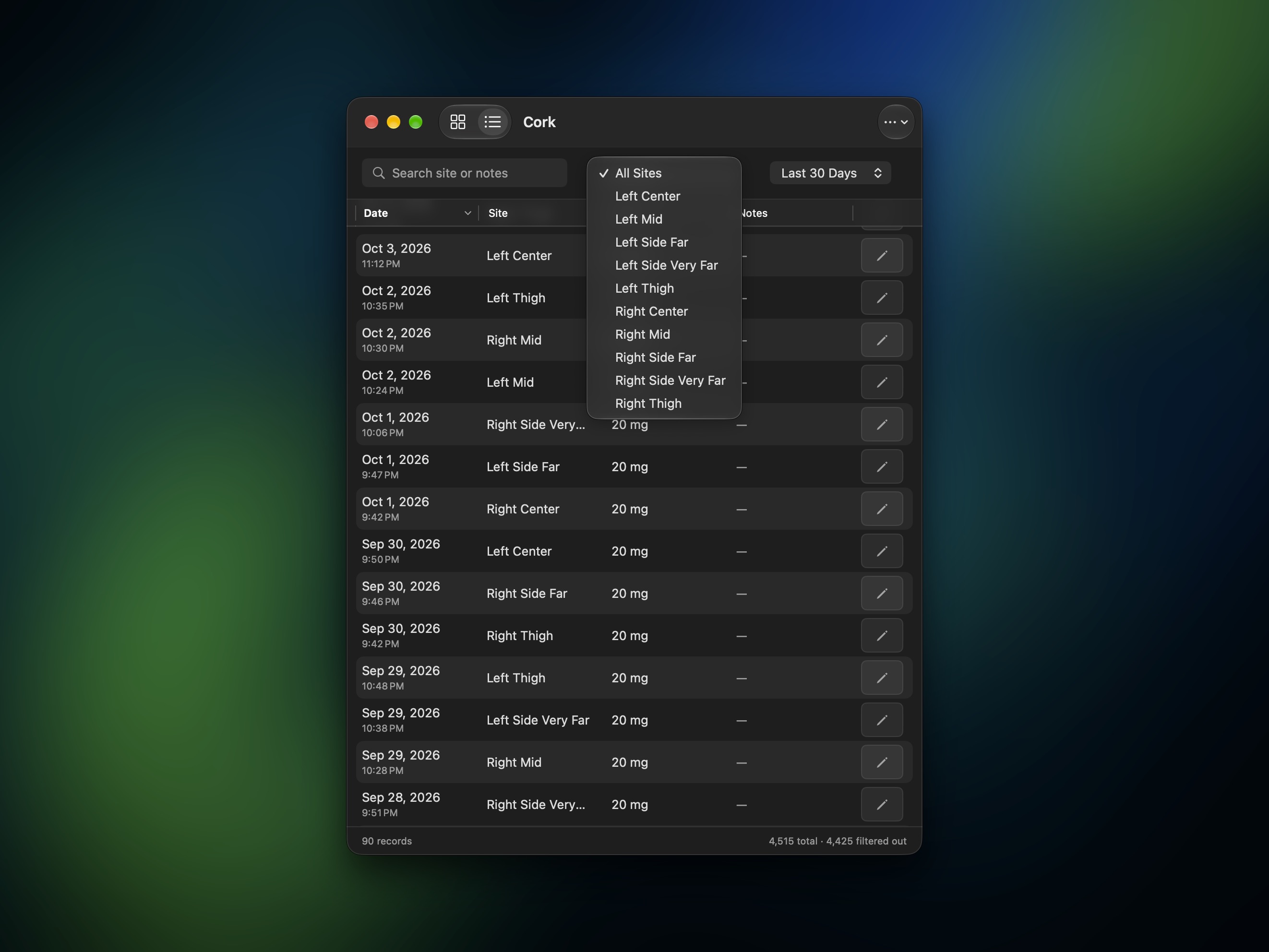The height and width of the screenshot is (952, 1269).
Task: Select the Sep 30, 2026 Right Thigh row
Action: pyautogui.click(x=634, y=636)
